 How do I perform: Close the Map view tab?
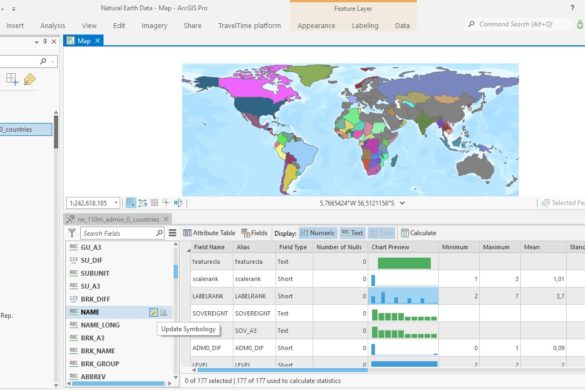[x=97, y=41]
